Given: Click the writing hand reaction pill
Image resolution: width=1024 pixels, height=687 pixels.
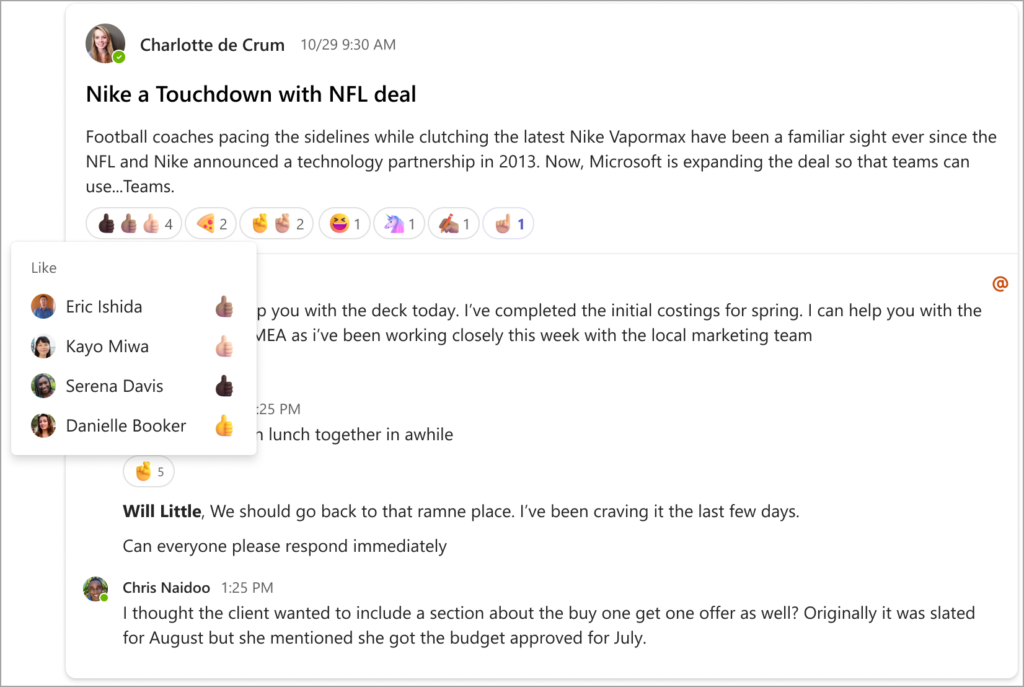Looking at the screenshot, I should [x=454, y=224].
